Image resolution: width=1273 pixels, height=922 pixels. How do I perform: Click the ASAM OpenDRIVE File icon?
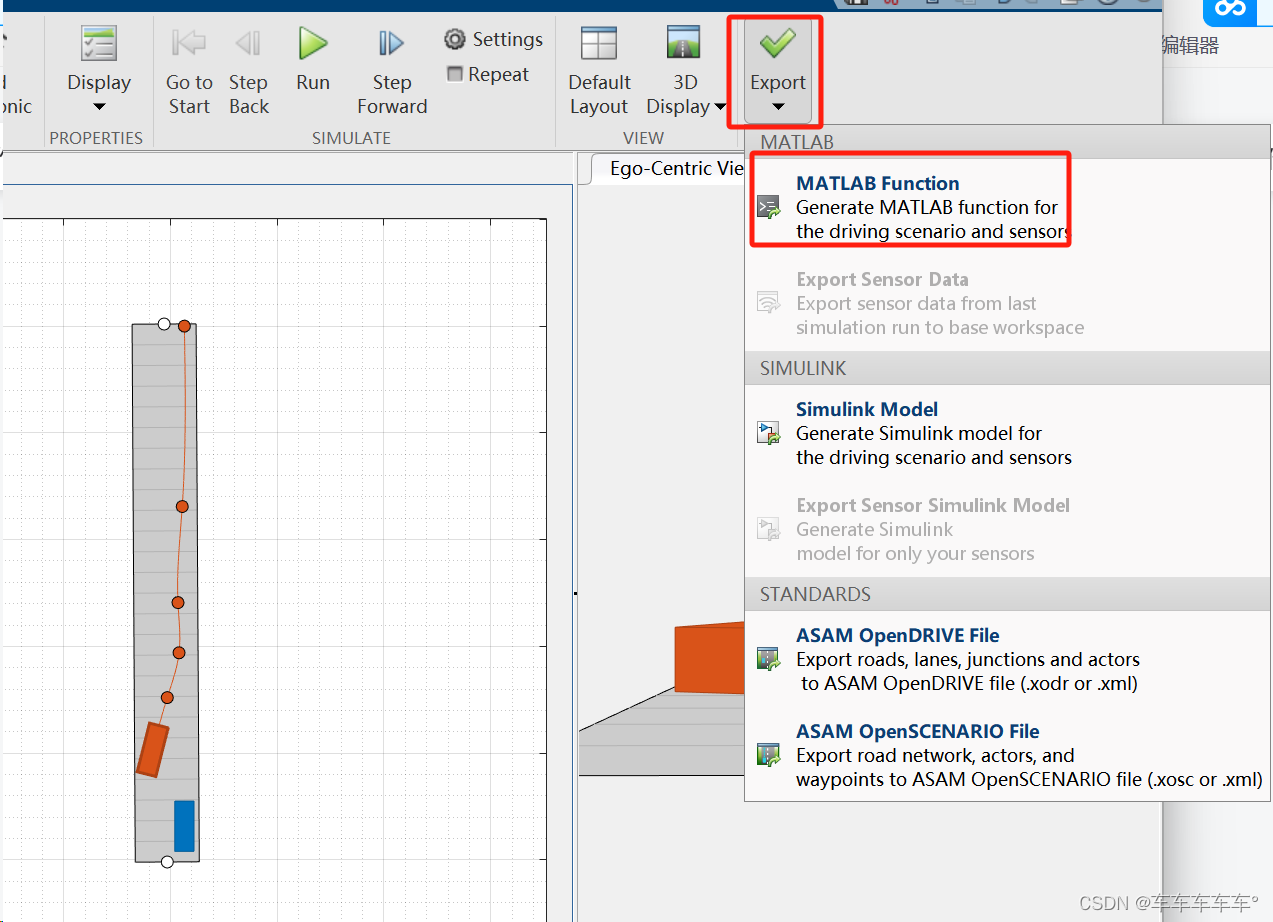[768, 659]
